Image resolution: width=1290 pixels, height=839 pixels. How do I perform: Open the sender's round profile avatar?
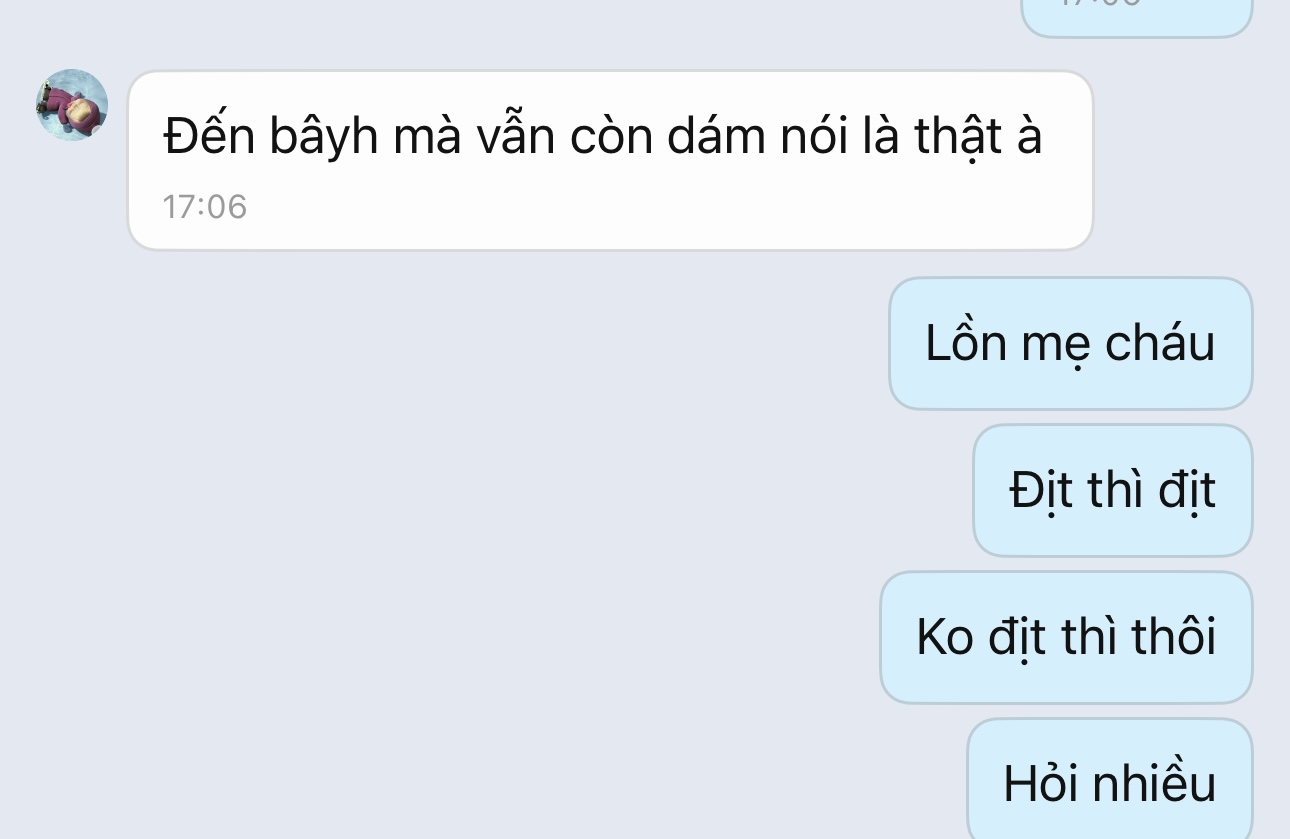[72, 105]
